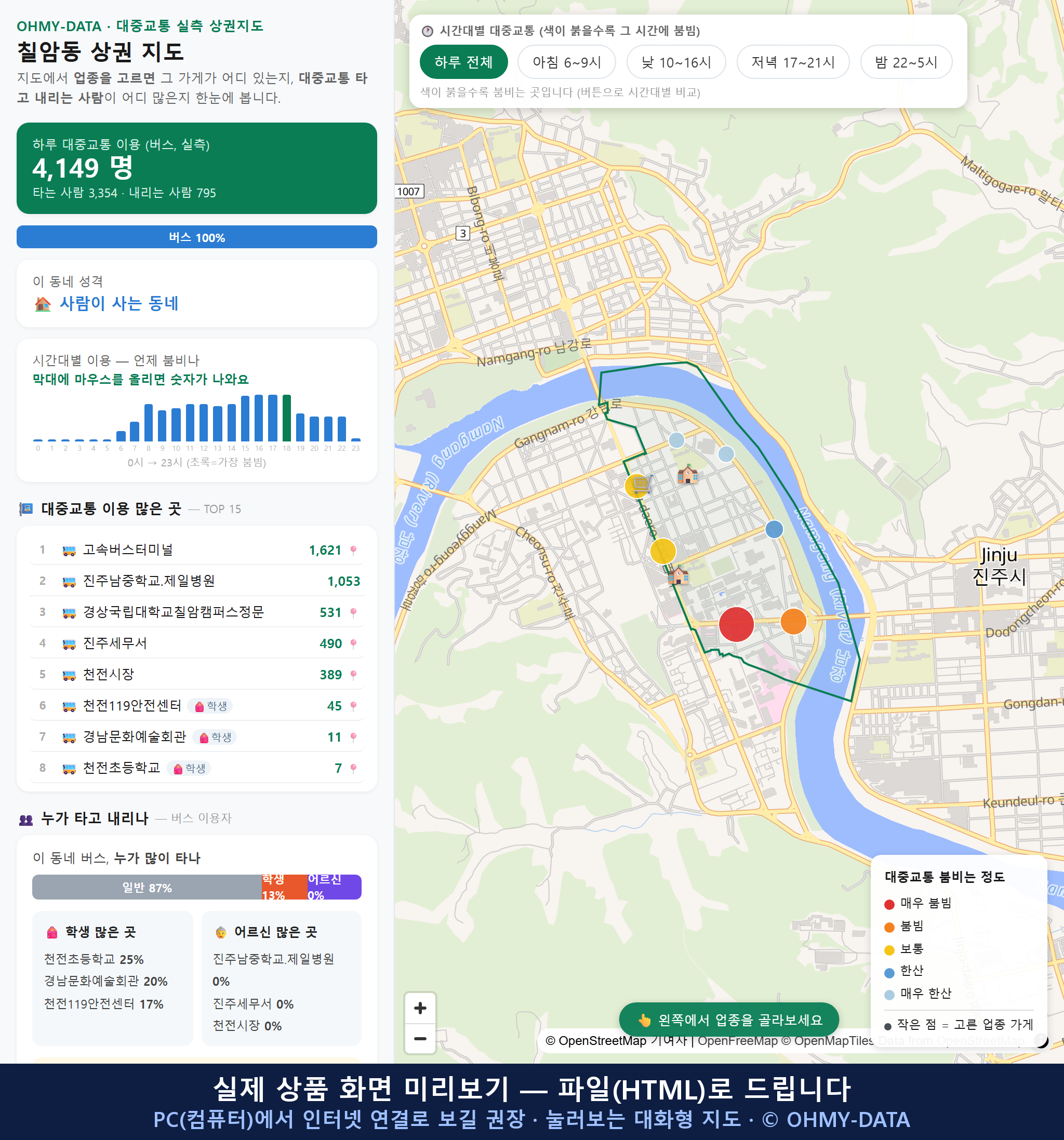Screen dimensions: 1064x1140
Task: Click the red 매우 붐빔 legend dot
Action: point(889,904)
